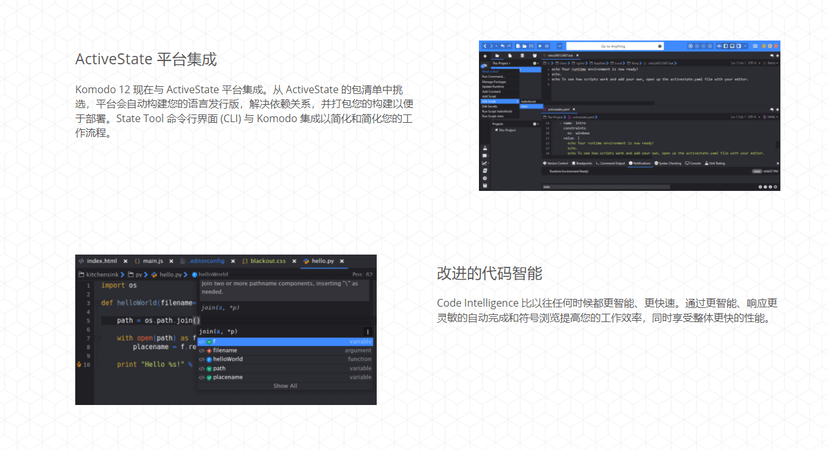This screenshot has width=828, height=450.
Task: Open the Version Control bottom tab
Action: tap(556, 163)
